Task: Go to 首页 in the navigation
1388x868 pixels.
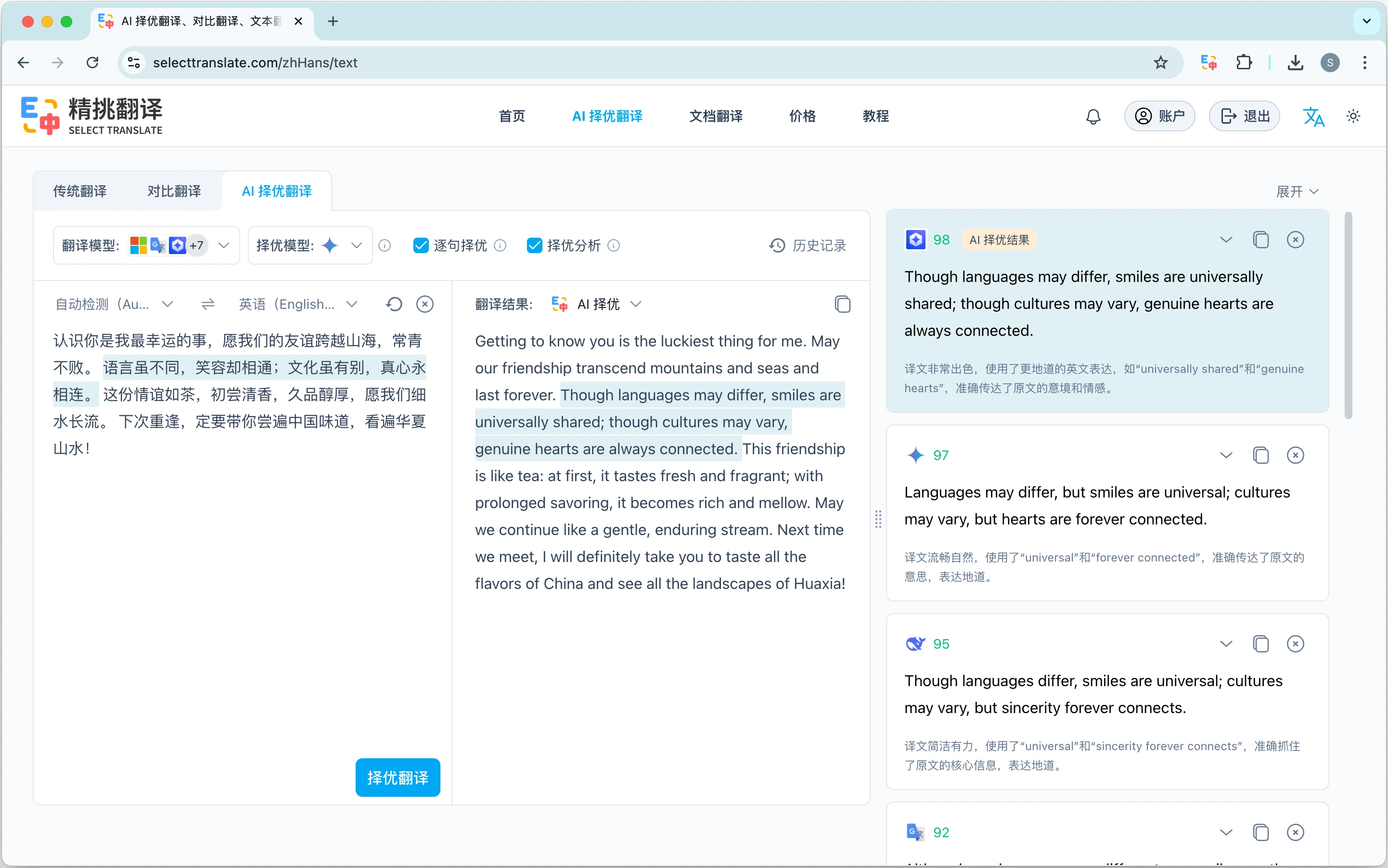Action: (x=512, y=116)
